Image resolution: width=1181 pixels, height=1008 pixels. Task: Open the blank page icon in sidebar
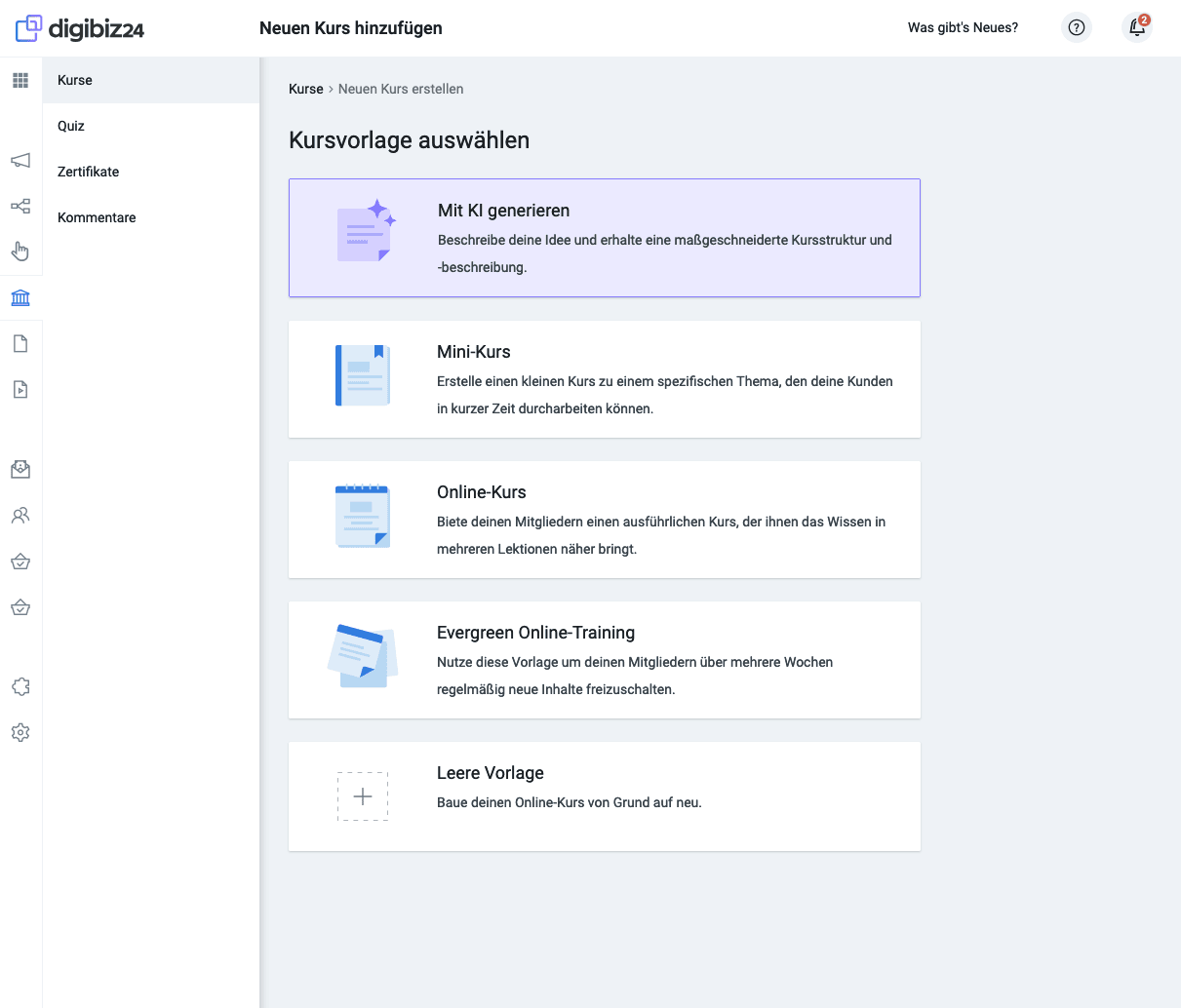[20, 343]
